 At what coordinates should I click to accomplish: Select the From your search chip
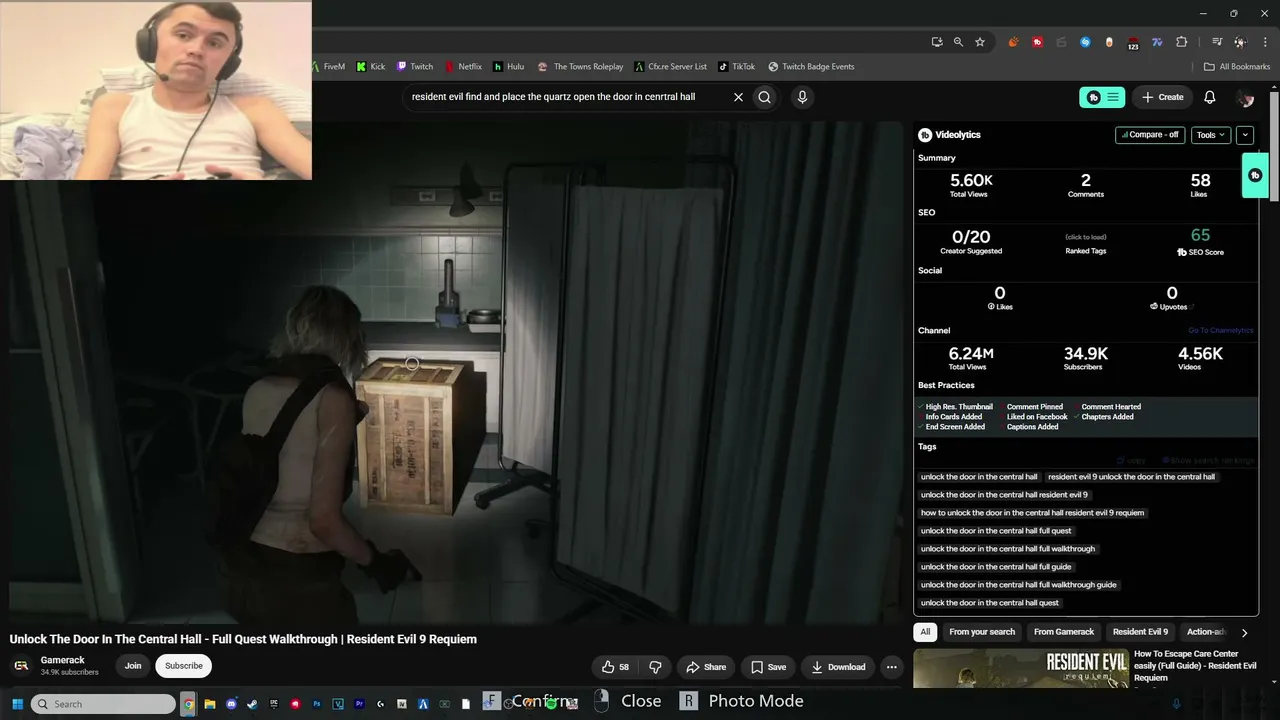point(982,632)
